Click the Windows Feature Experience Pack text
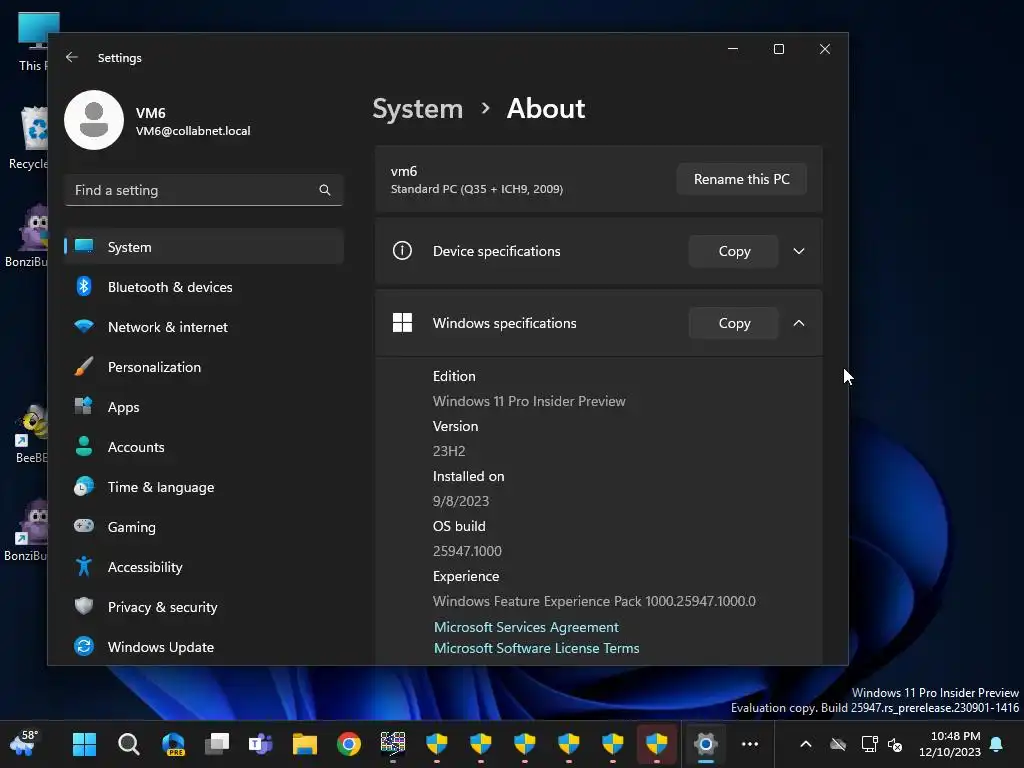This screenshot has width=1024, height=768. pos(594,601)
